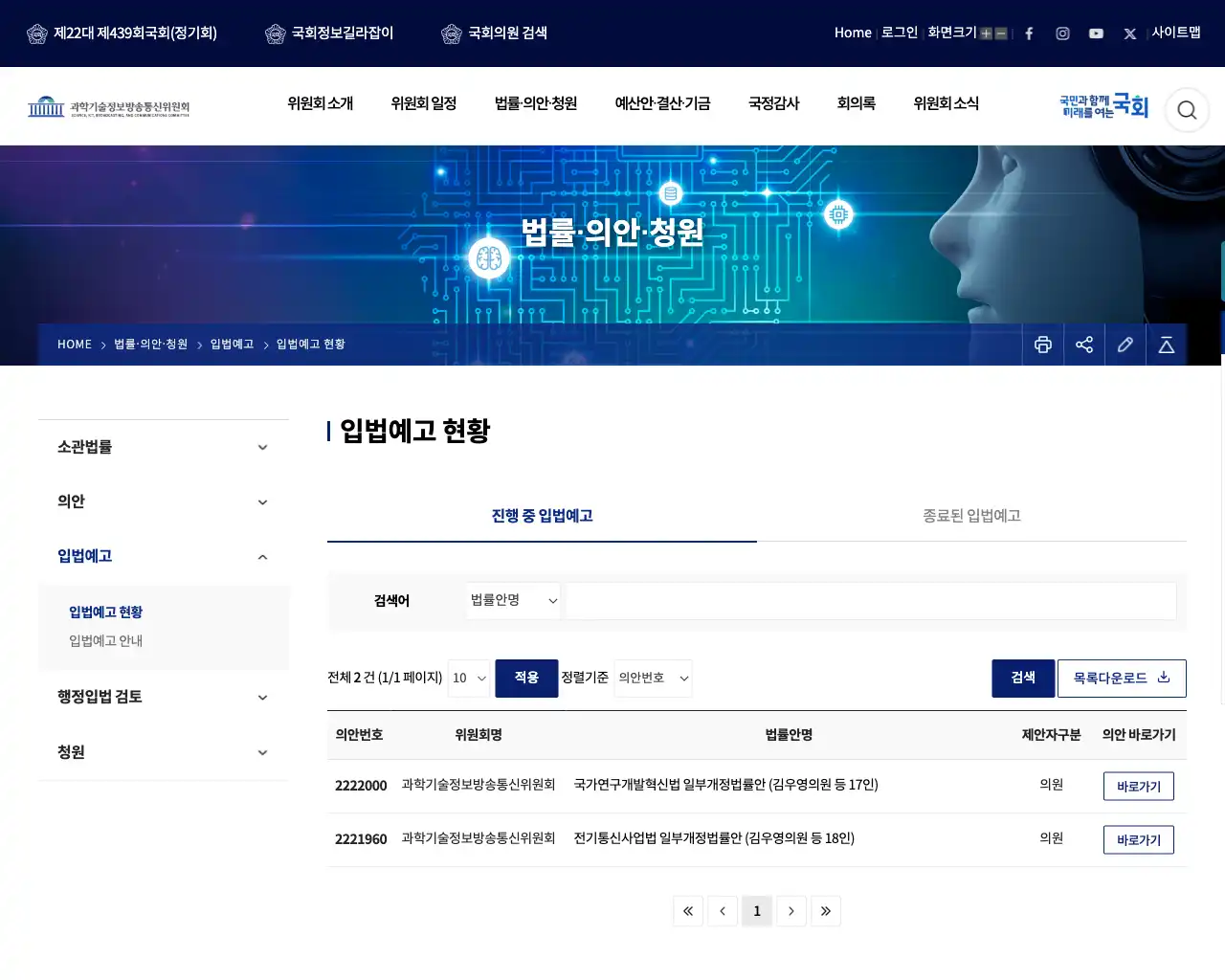The image size is (1225, 980).
Task: Click the 입법예고 안내 sidebar link
Action: [x=105, y=641]
